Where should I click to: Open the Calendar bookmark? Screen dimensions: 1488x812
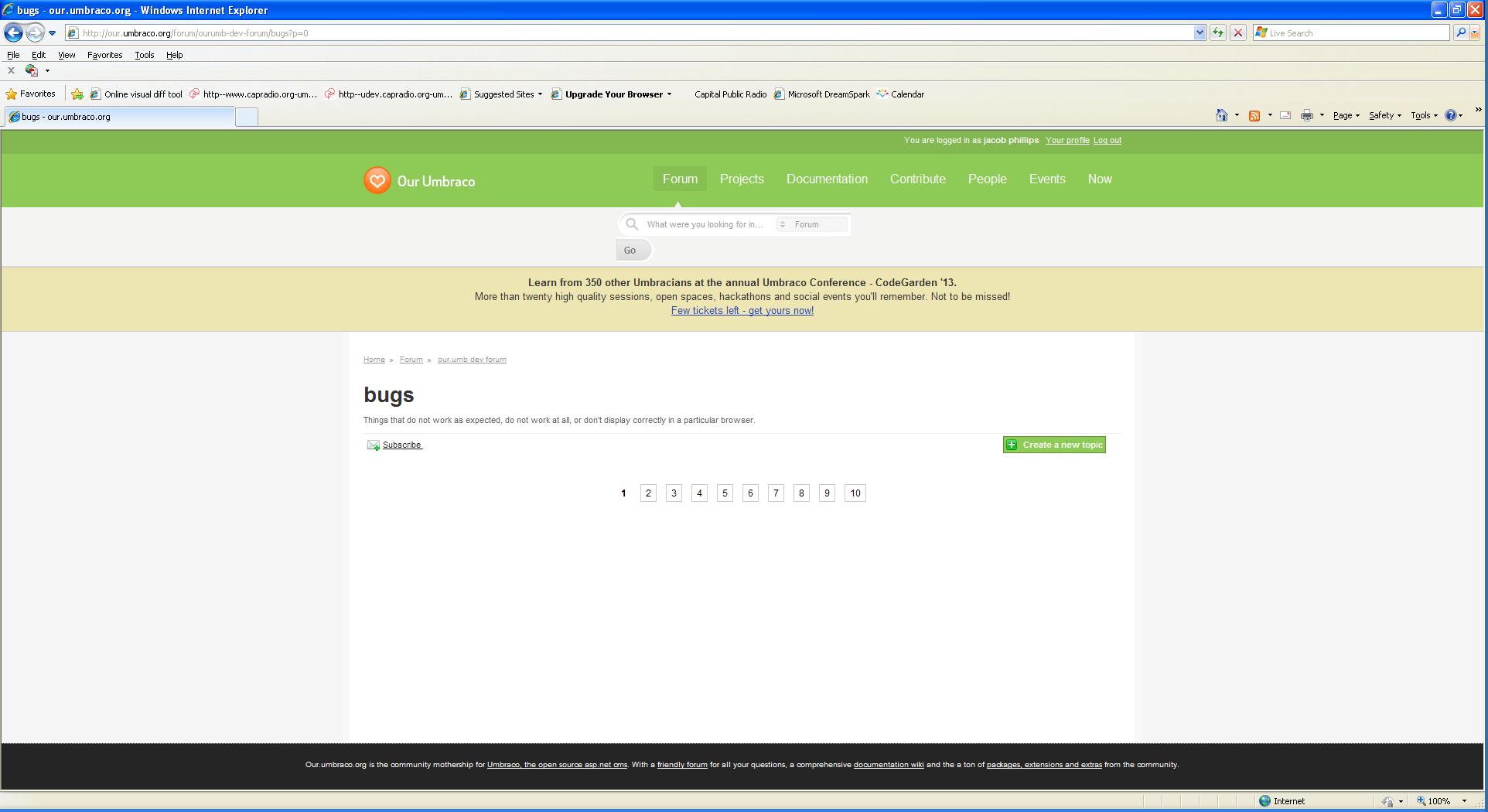click(x=900, y=94)
